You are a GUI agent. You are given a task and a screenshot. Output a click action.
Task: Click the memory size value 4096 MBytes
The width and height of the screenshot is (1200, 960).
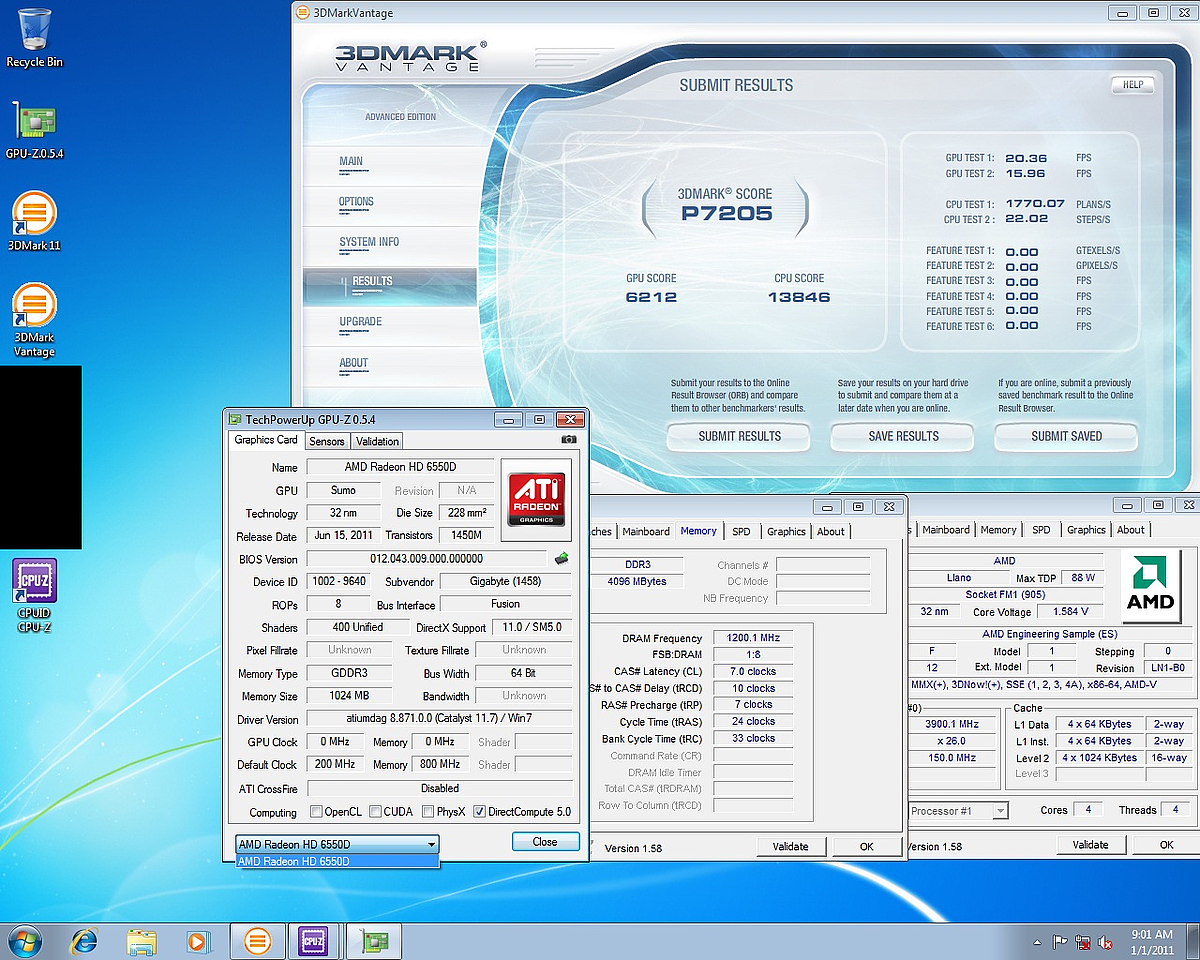coord(637,581)
